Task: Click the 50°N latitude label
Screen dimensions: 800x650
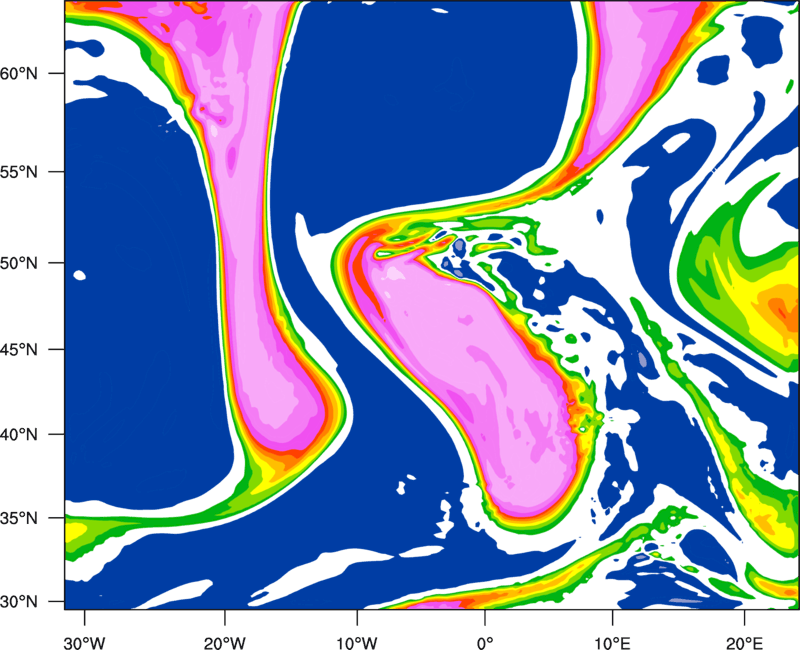Action: 19,263
